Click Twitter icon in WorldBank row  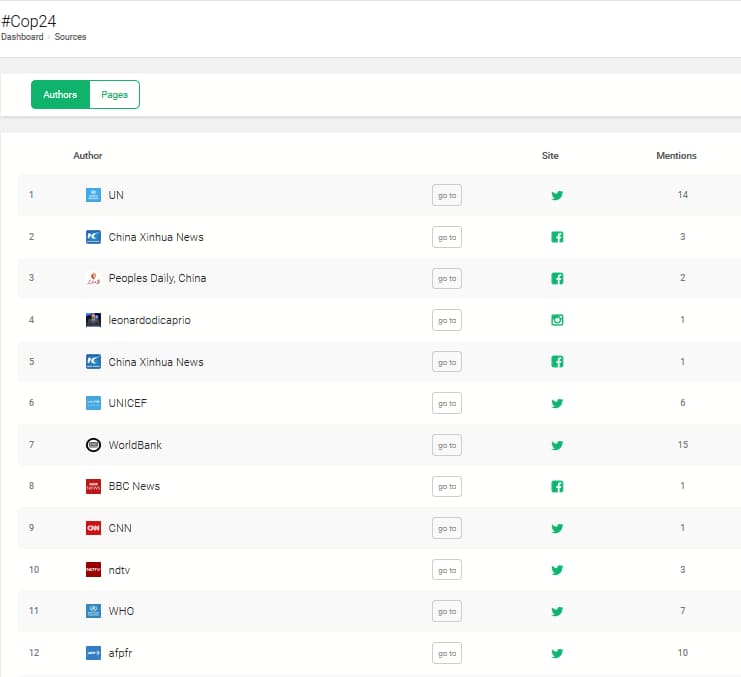[557, 445]
